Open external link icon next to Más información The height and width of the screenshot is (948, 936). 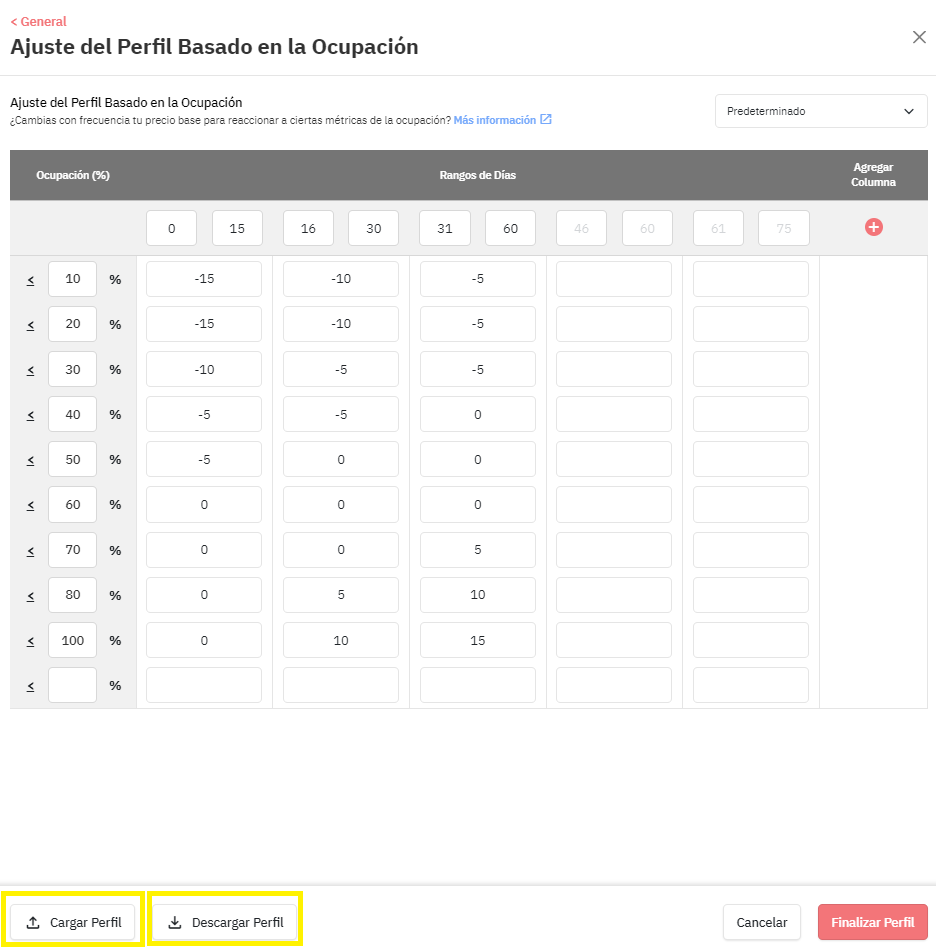point(545,119)
